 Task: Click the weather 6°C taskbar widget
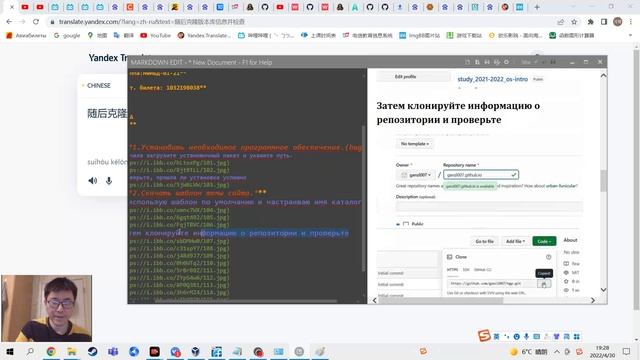(x=528, y=351)
